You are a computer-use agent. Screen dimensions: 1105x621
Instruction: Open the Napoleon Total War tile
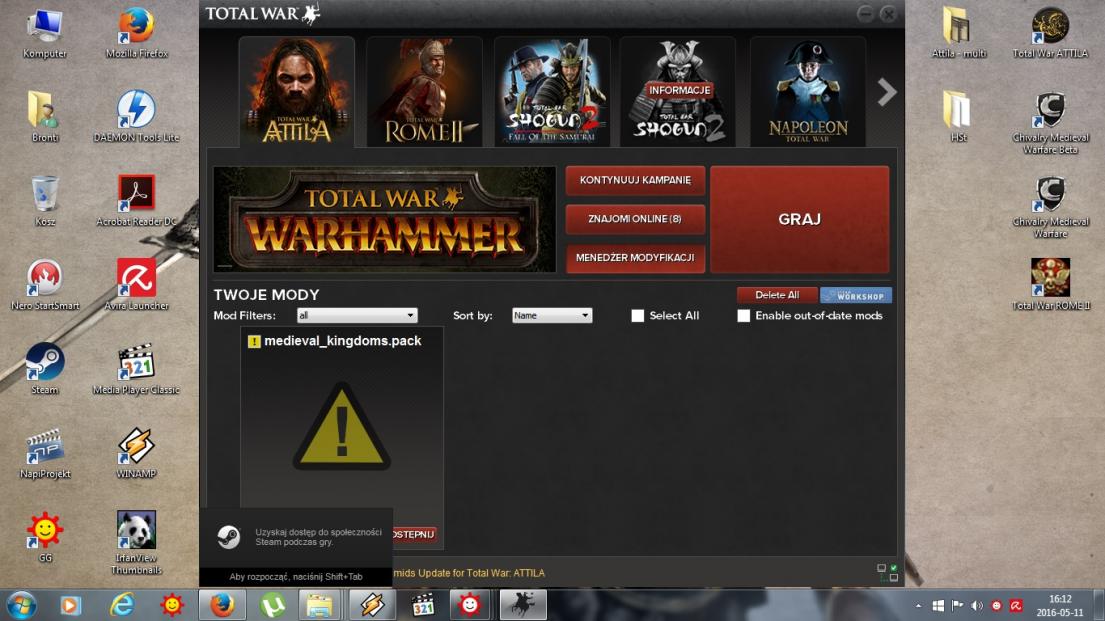coord(807,92)
